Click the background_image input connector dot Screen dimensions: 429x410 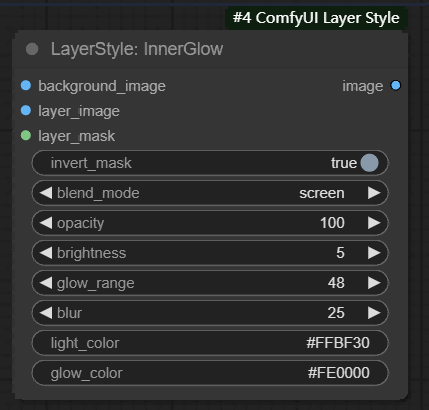(x=26, y=85)
